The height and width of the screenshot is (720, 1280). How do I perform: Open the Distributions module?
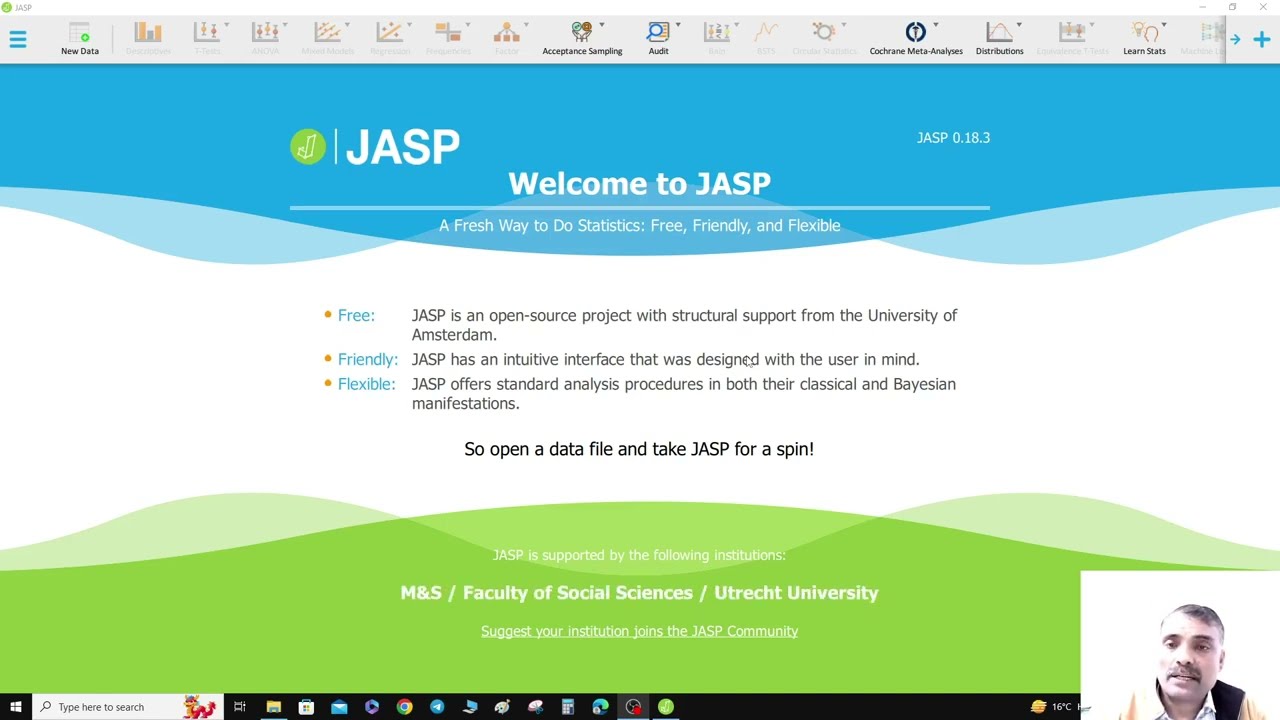tap(999, 39)
